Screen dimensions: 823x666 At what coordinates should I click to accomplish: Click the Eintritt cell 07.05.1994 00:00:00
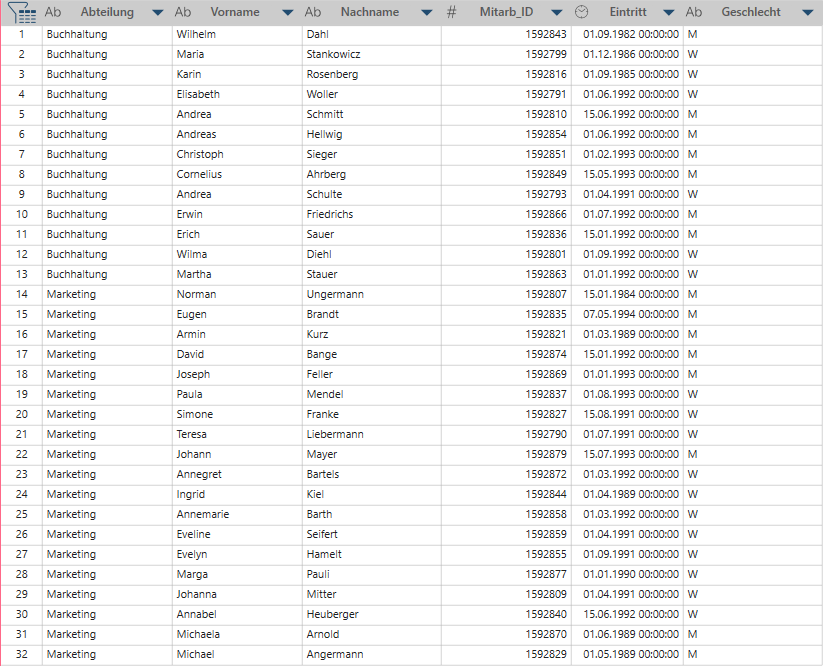click(x=627, y=314)
